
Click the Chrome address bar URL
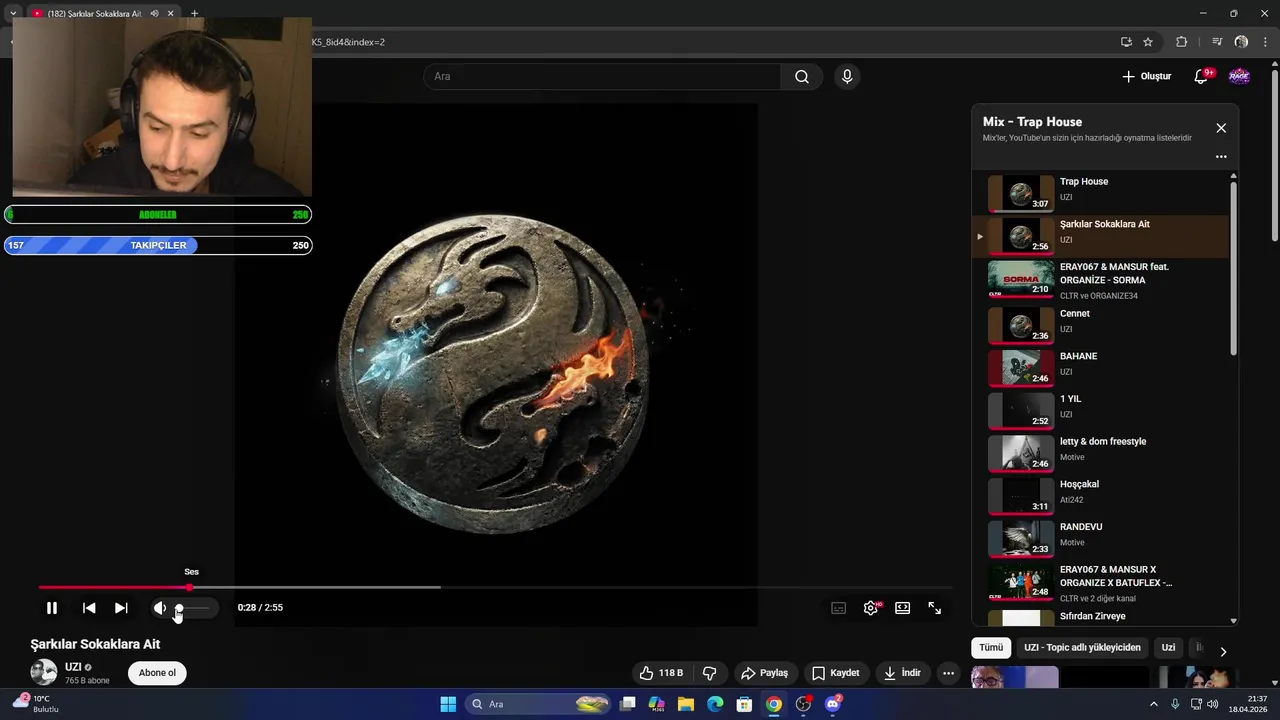pyautogui.click(x=348, y=42)
